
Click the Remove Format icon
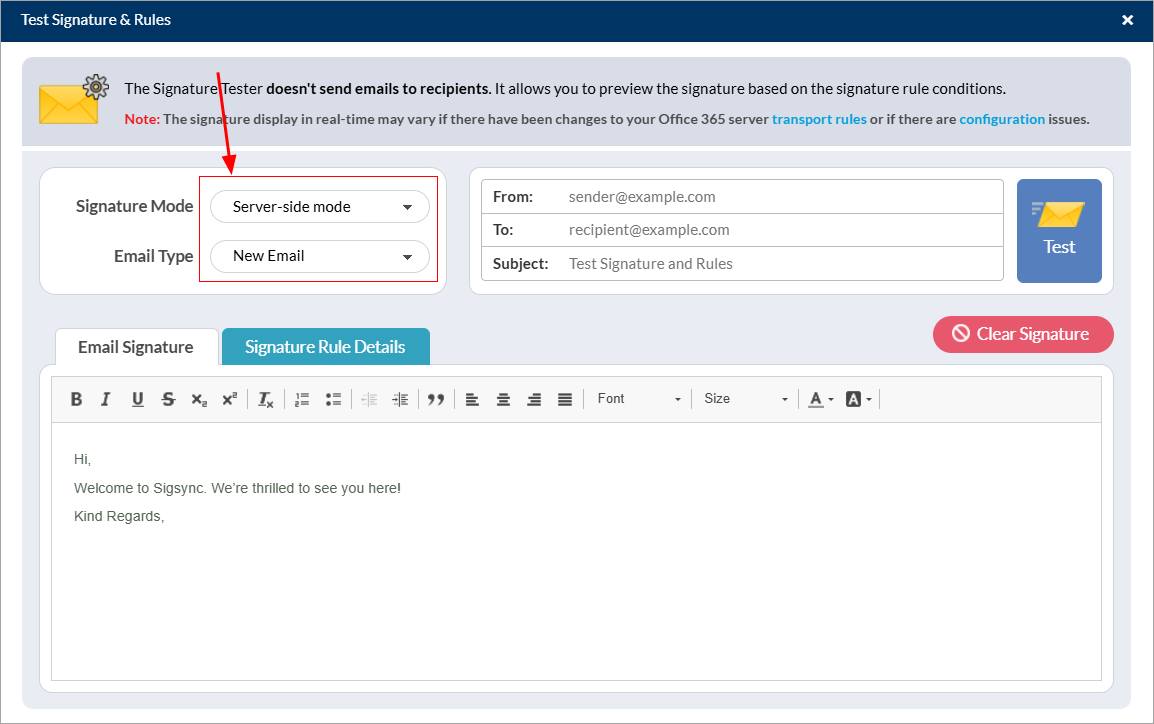pos(265,399)
